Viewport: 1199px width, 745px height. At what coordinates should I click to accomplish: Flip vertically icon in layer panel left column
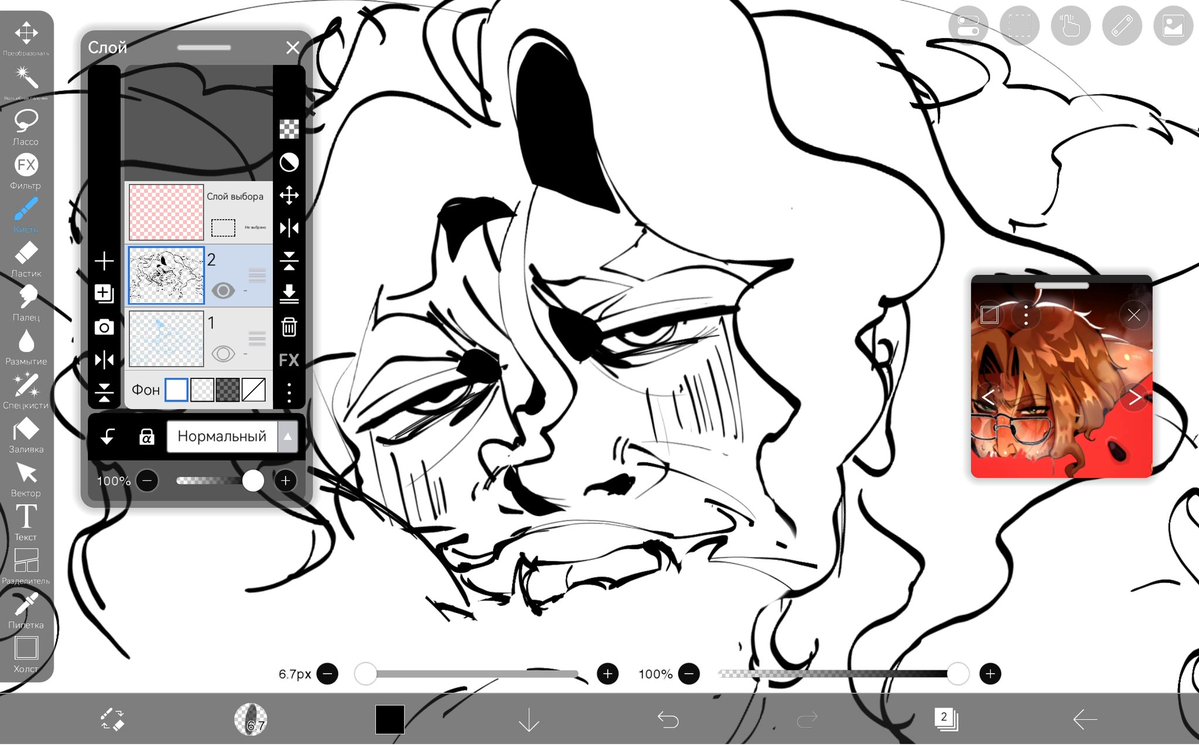pos(104,392)
